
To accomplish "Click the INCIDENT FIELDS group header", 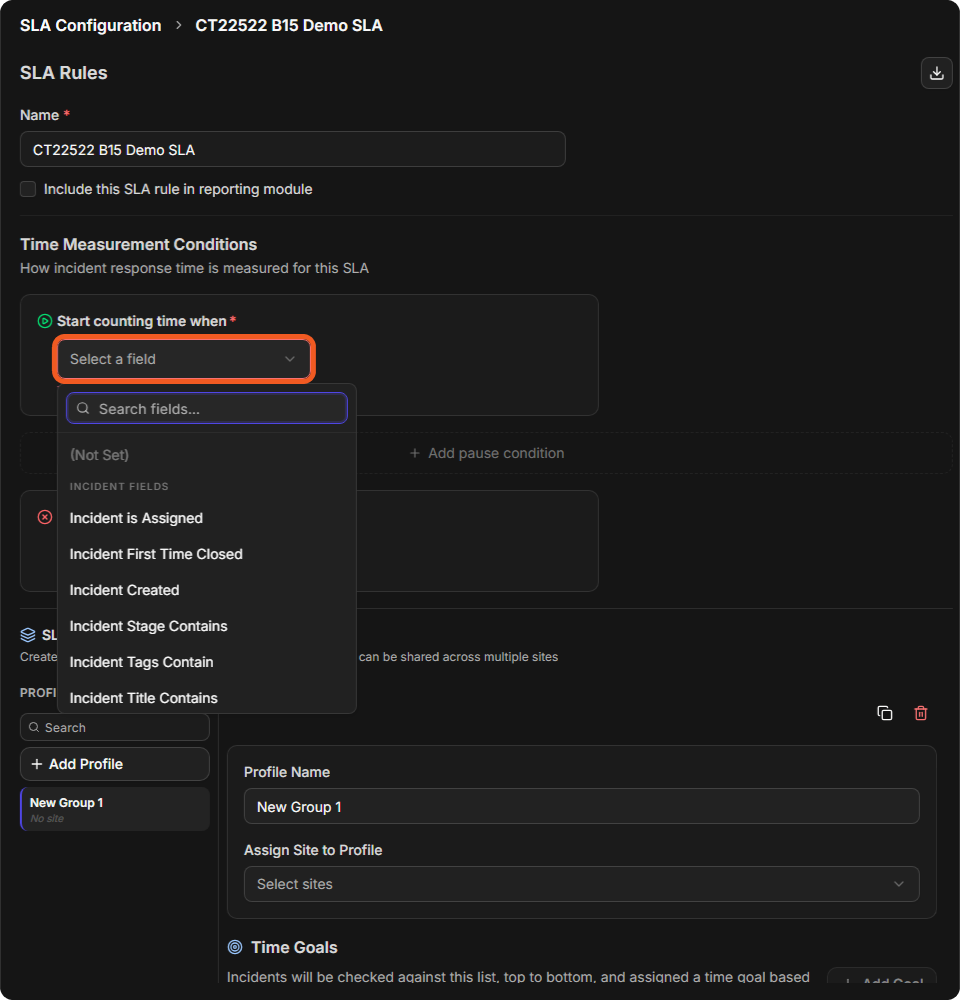I will pyautogui.click(x=119, y=486).
